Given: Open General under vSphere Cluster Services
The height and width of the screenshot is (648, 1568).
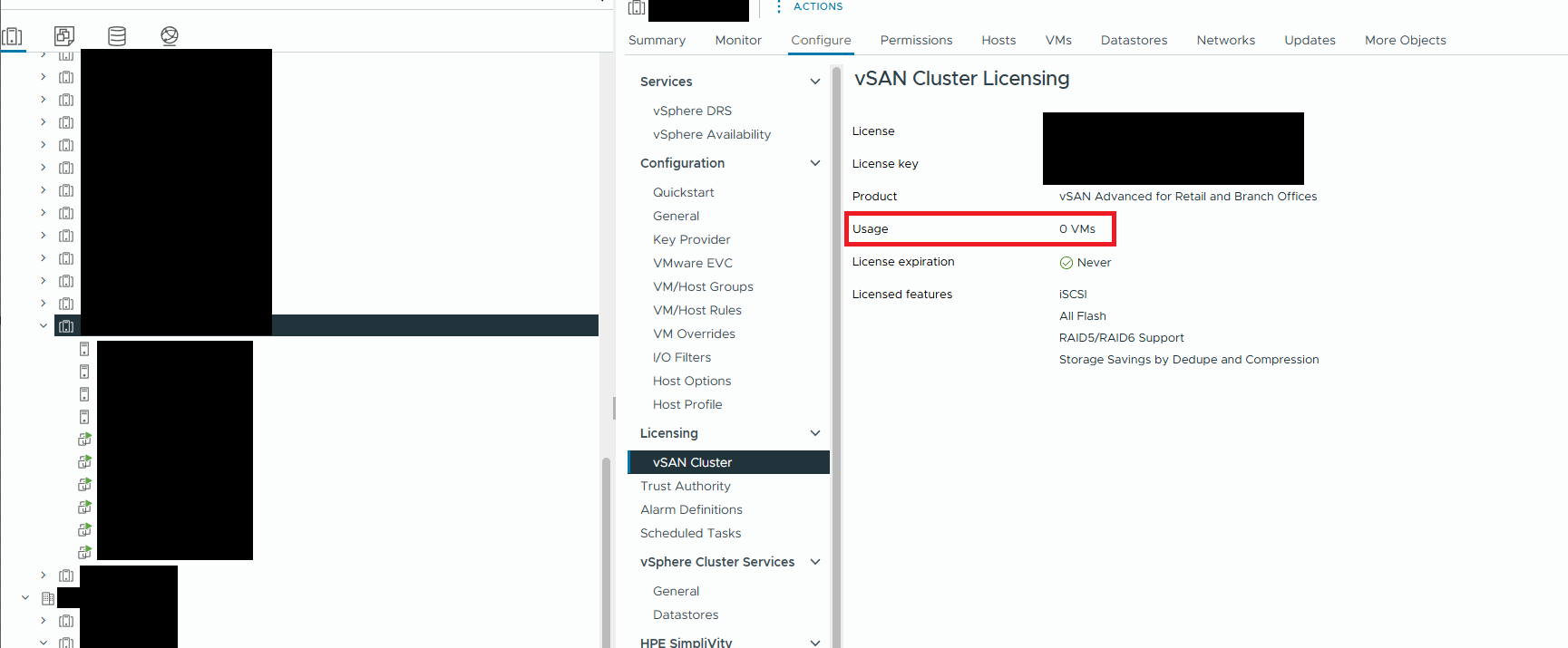Looking at the screenshot, I should [x=677, y=591].
